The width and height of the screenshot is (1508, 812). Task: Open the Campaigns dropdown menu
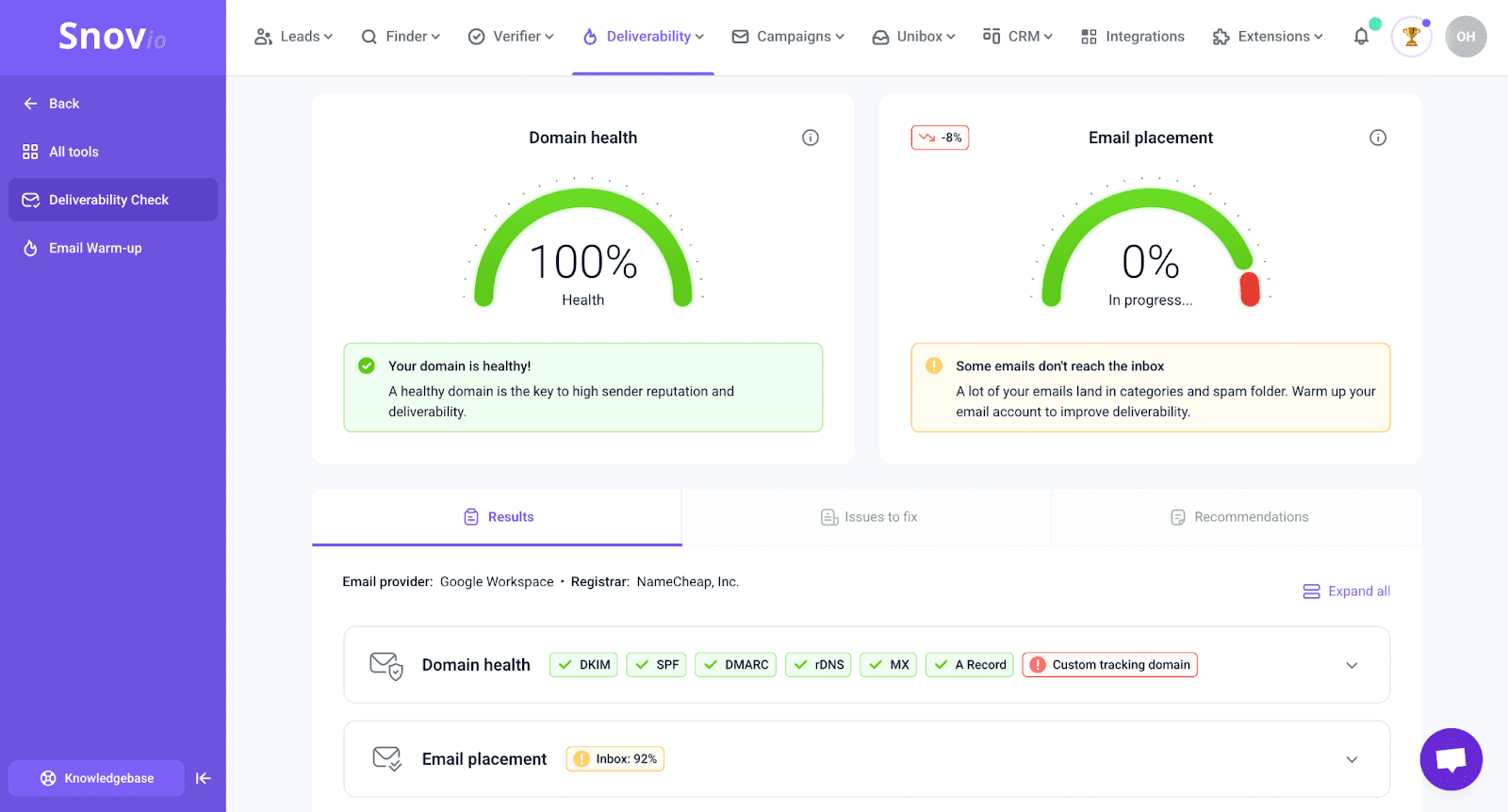point(788,37)
